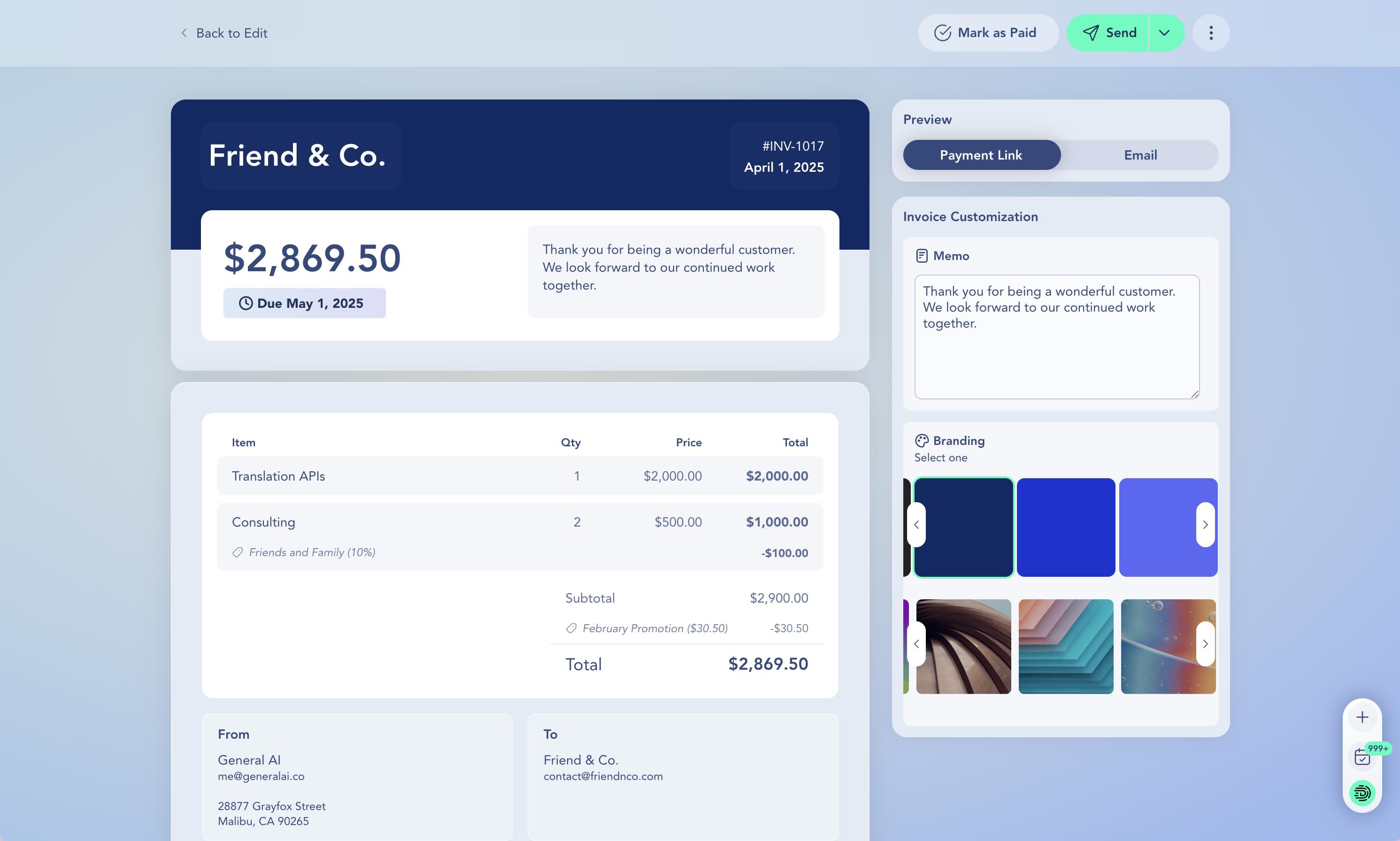Expand more branding colors with right arrow
The image size is (1400, 841).
pyautogui.click(x=1206, y=525)
